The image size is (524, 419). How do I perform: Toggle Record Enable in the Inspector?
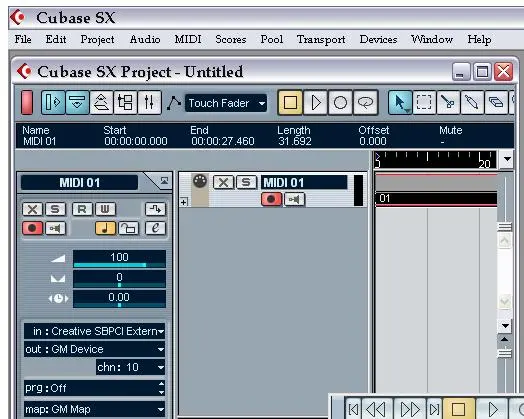click(x=32, y=228)
